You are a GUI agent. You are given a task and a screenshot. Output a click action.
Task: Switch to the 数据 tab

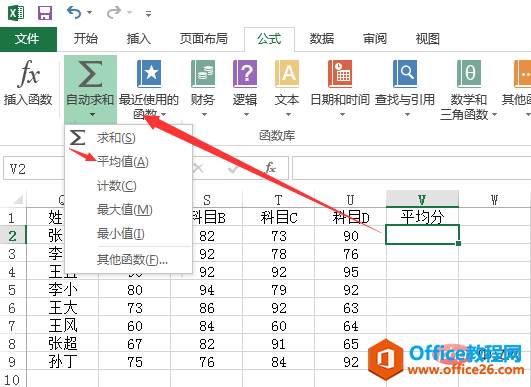322,39
